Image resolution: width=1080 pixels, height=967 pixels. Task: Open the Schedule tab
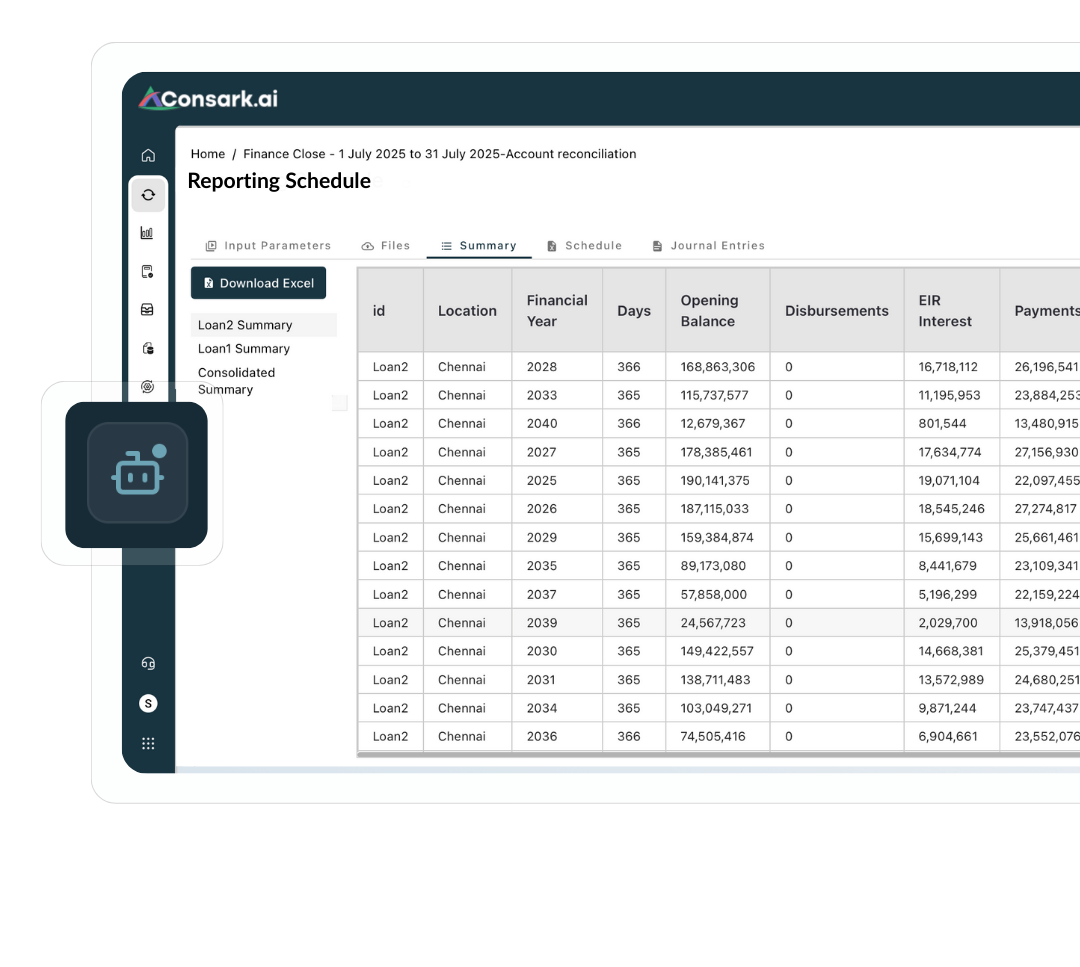584,246
